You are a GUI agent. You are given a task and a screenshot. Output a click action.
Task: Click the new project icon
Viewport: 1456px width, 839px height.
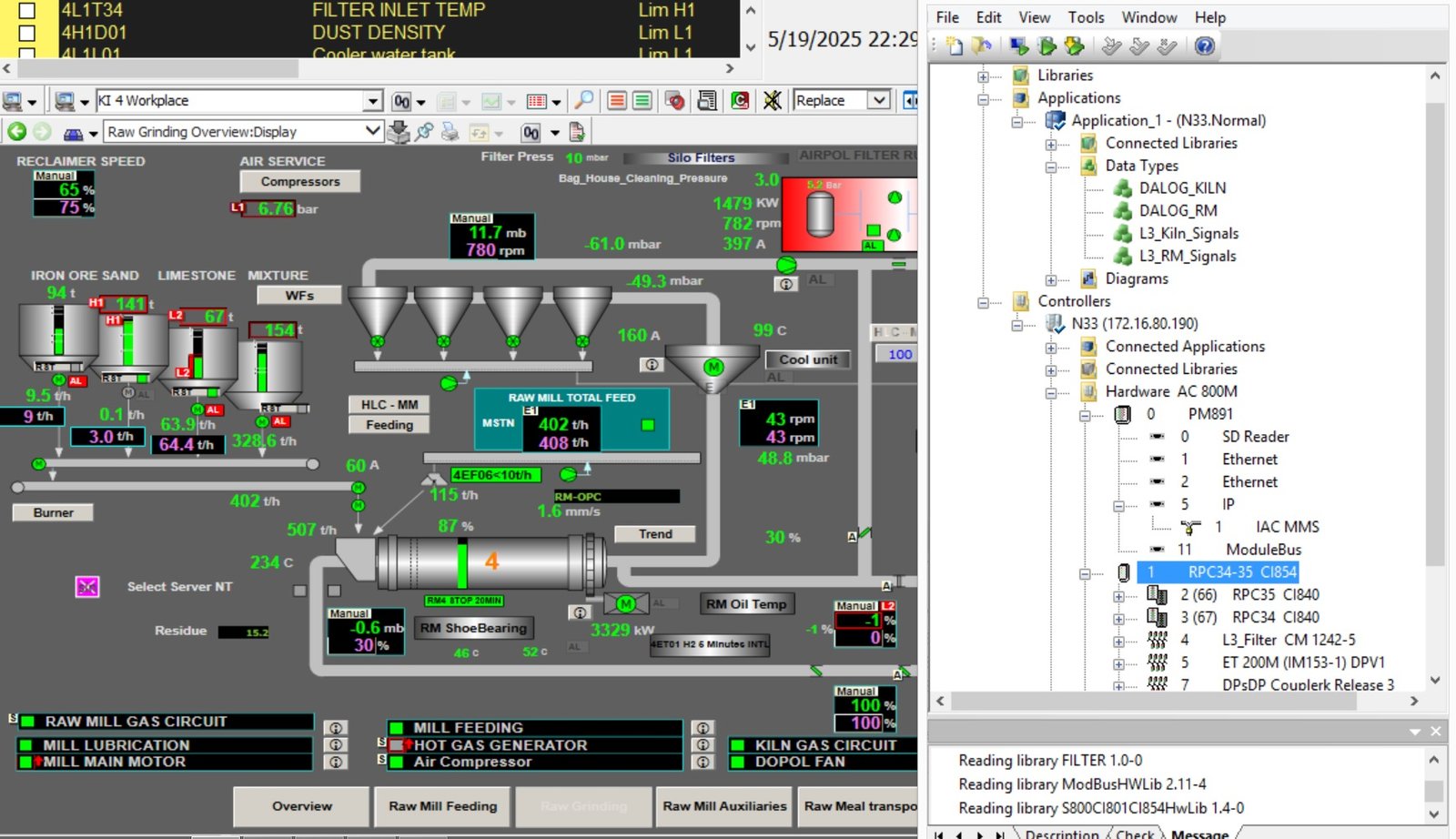[x=954, y=45]
